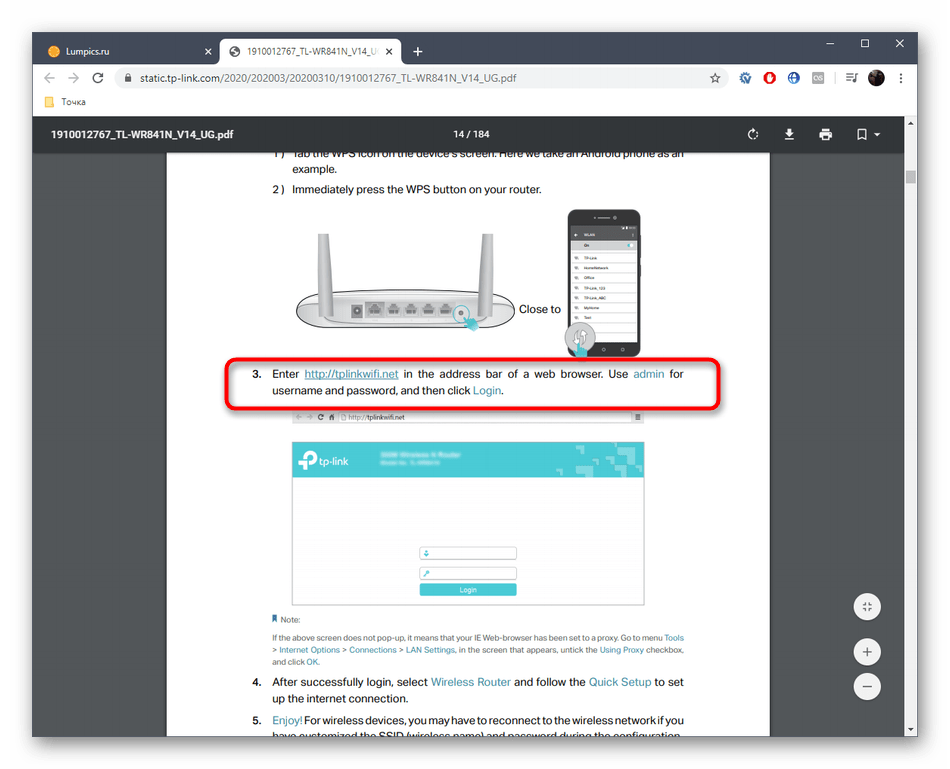Screen dimensions: 950x769
Task: Click the Internet Options text in the note
Action: click(x=309, y=650)
